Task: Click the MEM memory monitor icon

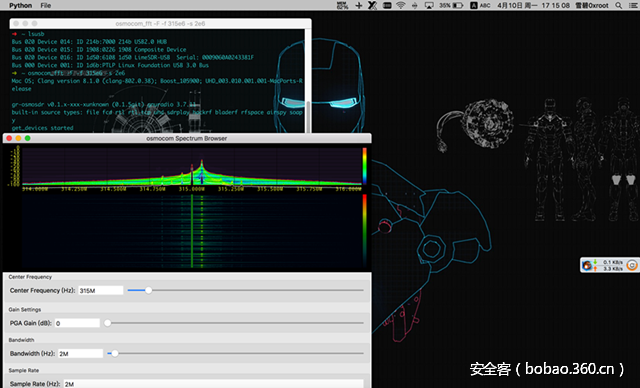Action: coord(342,5)
